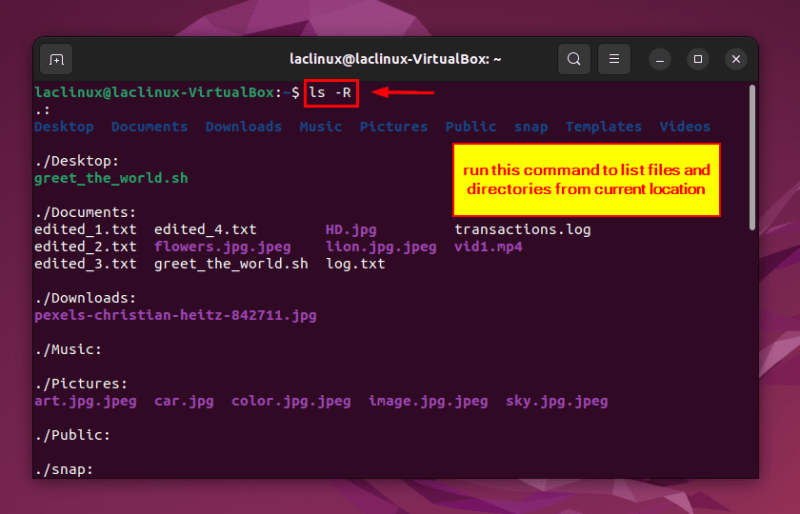The image size is (800, 514).
Task: Click pexels-christian-heitz-842711.jpg file name
Action: coord(176,315)
